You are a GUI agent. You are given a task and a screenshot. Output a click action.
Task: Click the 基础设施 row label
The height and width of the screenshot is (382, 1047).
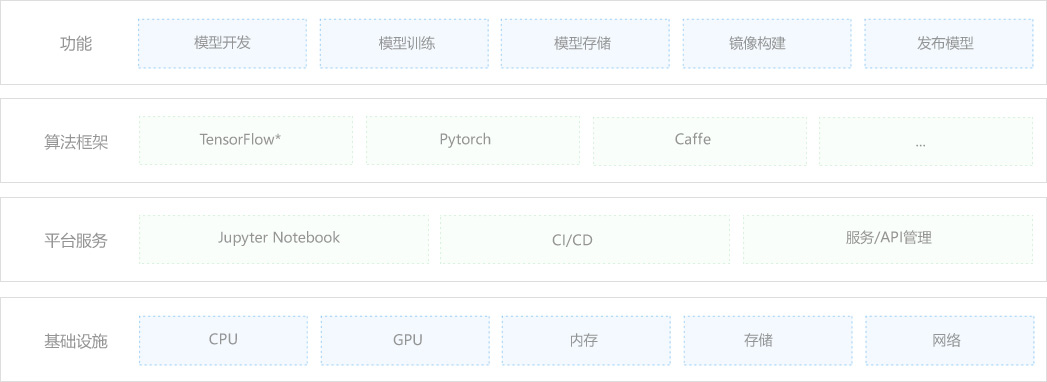click(76, 342)
